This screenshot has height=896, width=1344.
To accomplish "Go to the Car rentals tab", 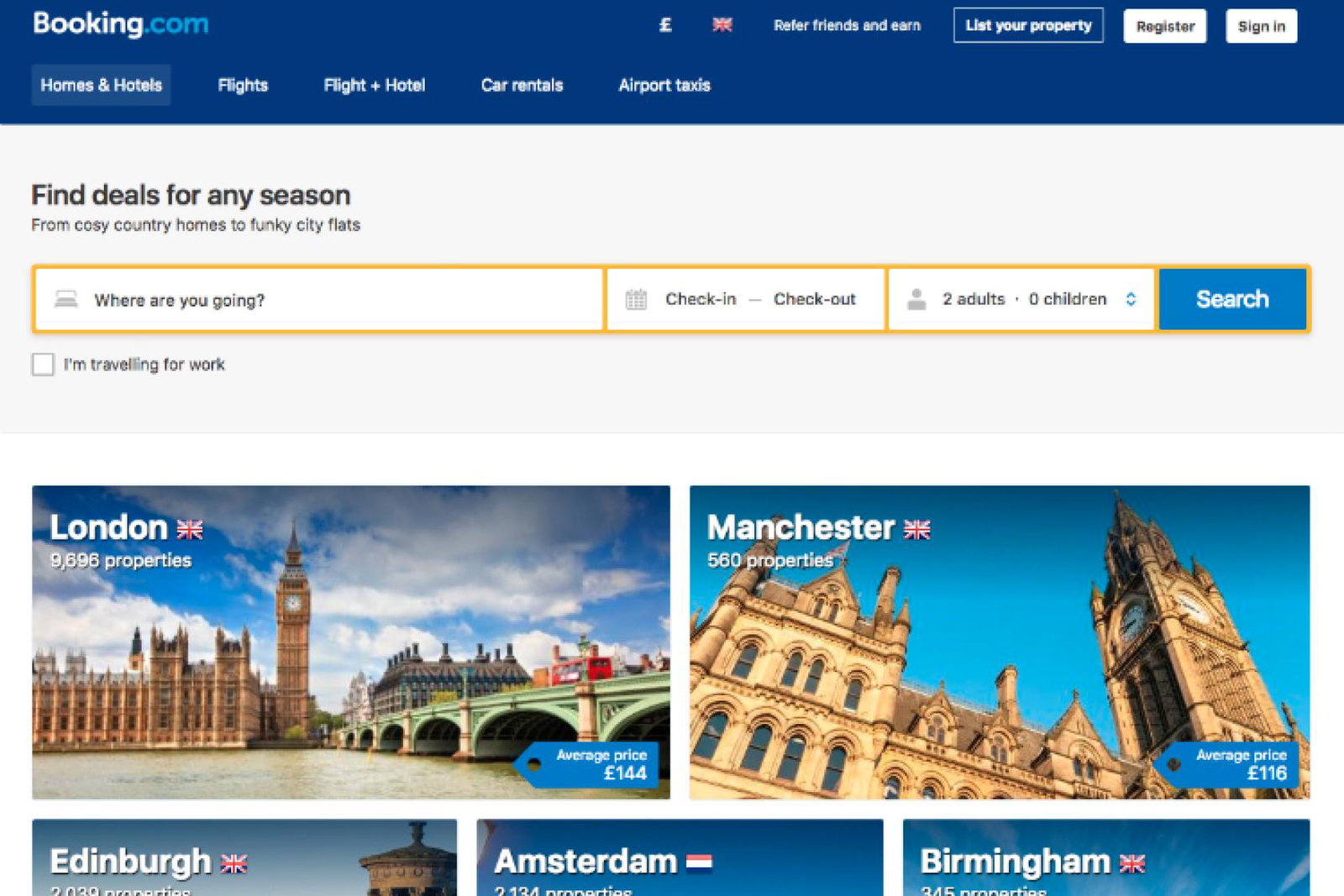I will tap(522, 85).
